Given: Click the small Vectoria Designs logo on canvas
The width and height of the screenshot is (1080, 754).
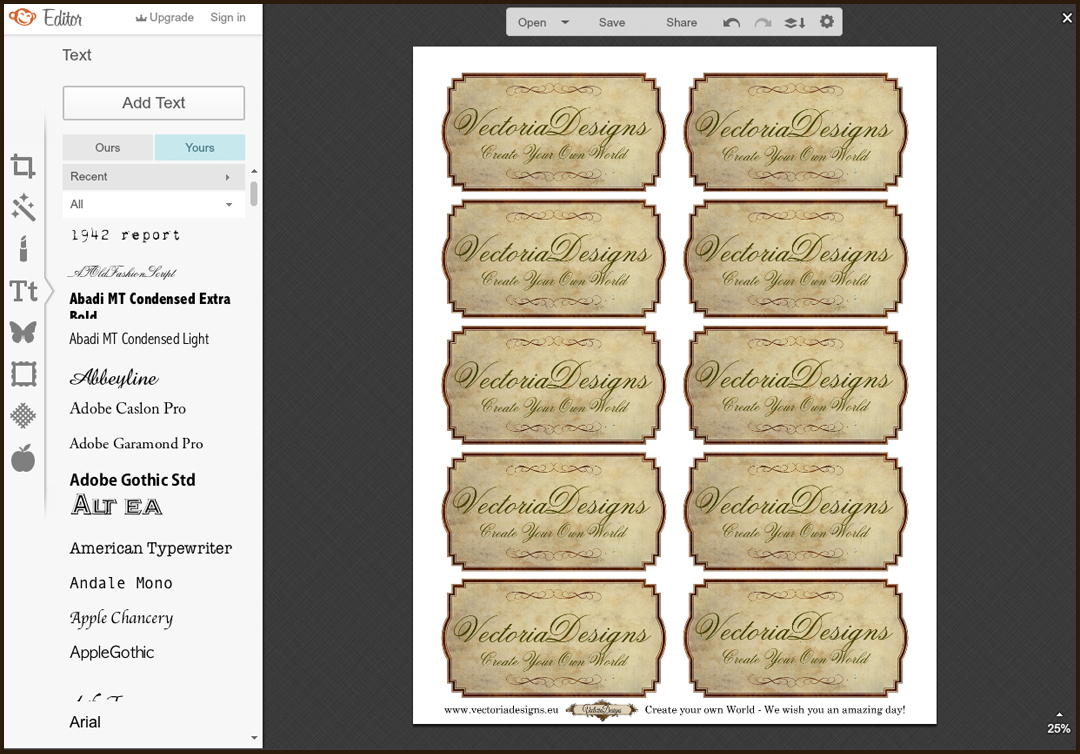Looking at the screenshot, I should click(x=602, y=710).
